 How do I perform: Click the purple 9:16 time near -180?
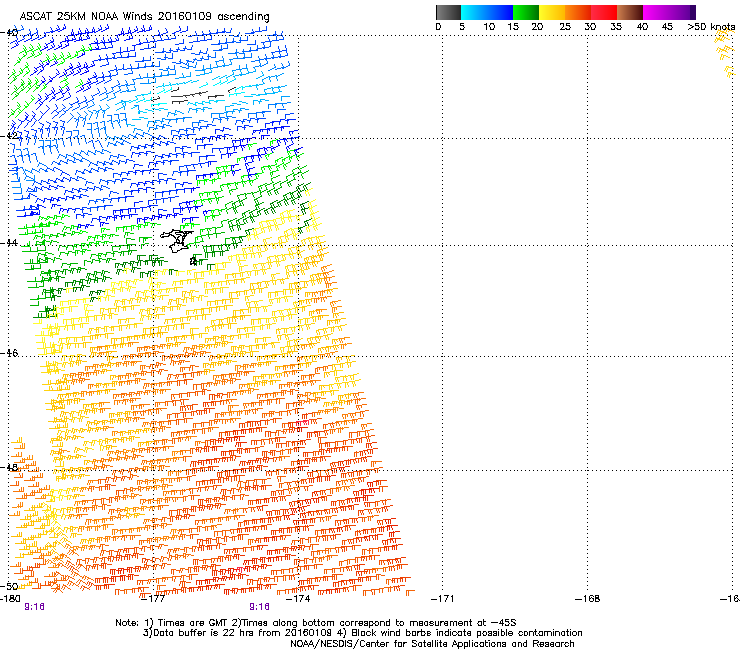click(34, 607)
